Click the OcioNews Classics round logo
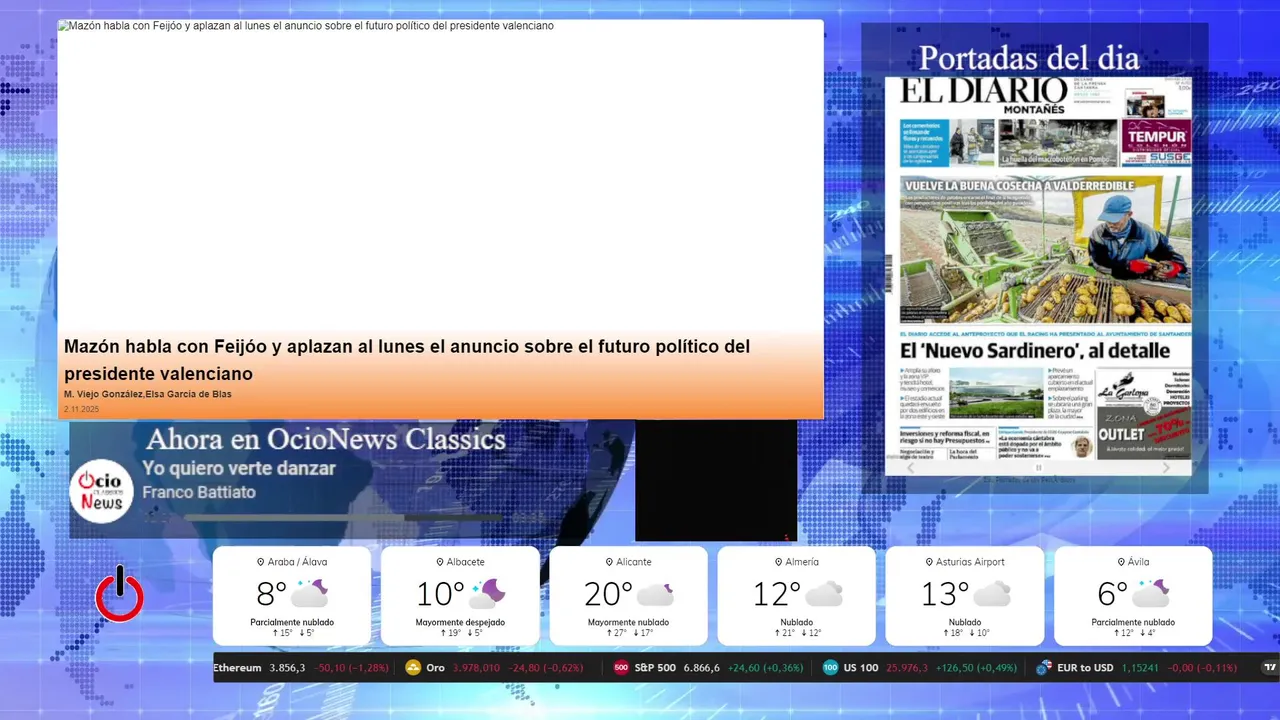The image size is (1280, 720). coord(101,490)
